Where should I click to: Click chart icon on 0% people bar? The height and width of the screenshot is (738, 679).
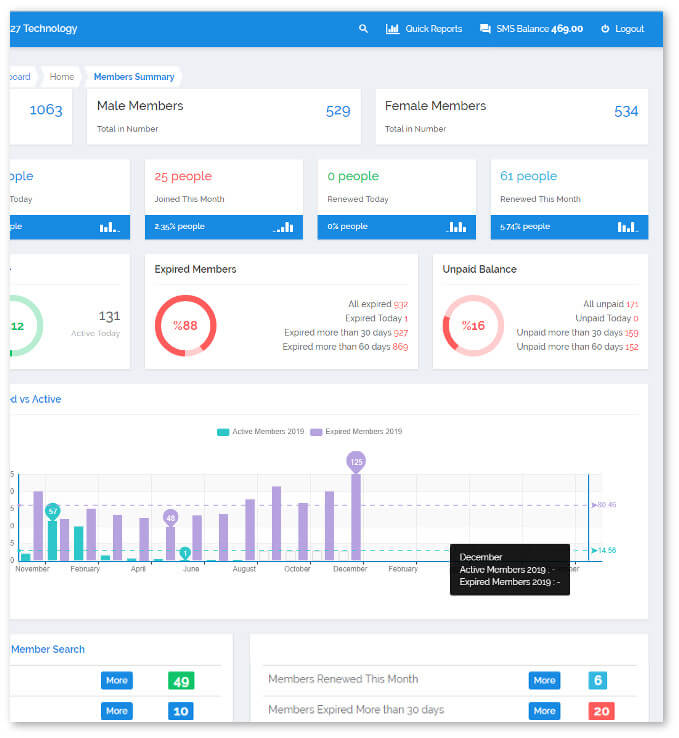[x=456, y=227]
